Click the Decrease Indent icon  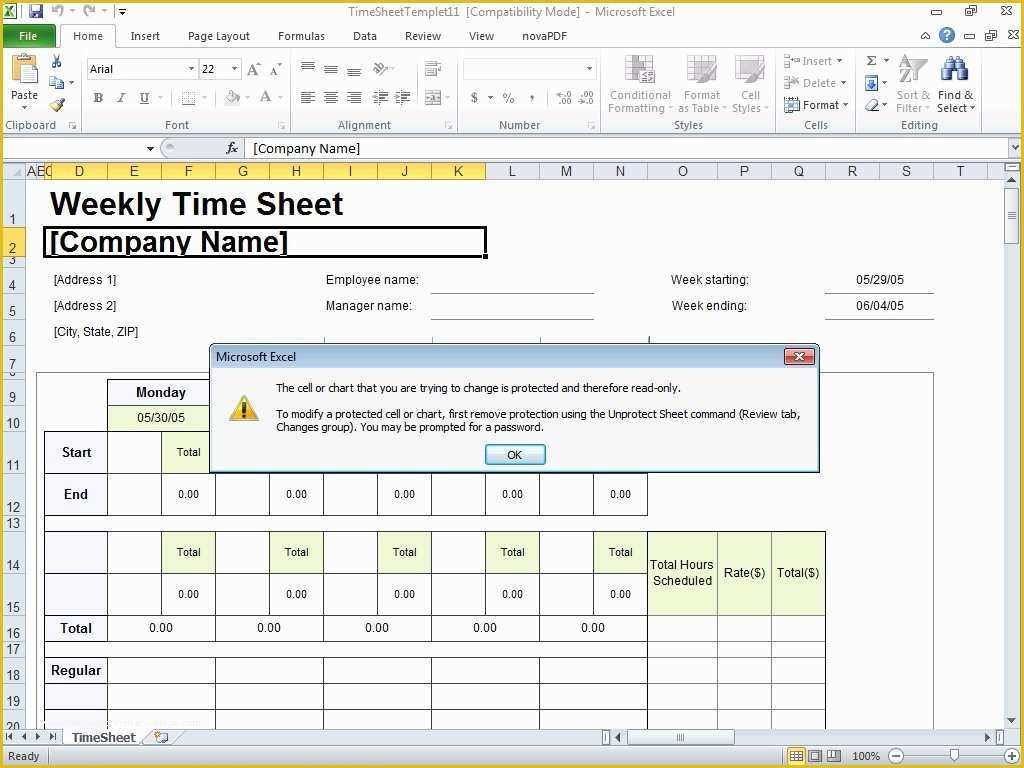[380, 98]
